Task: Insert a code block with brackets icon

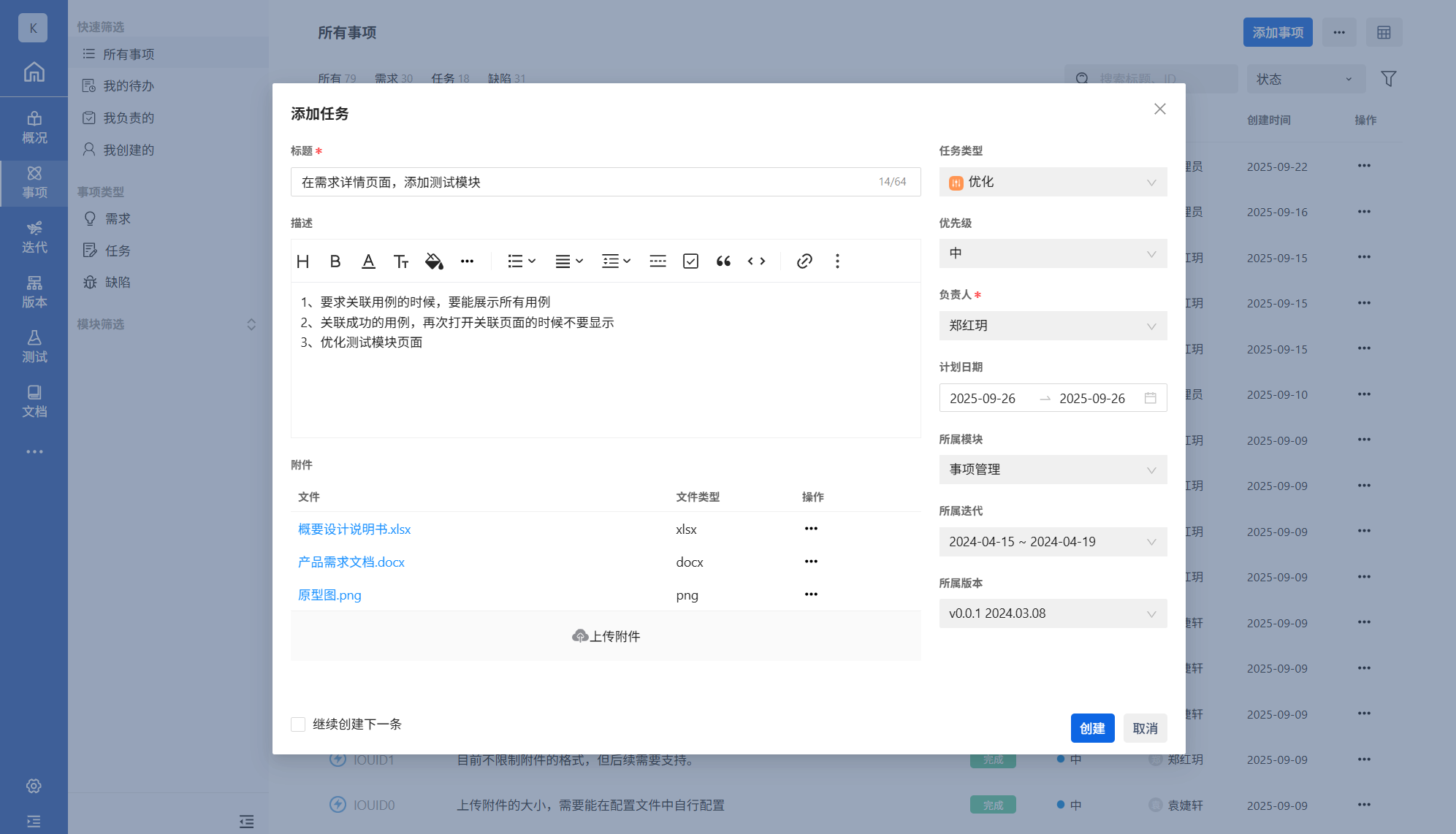Action: click(756, 261)
